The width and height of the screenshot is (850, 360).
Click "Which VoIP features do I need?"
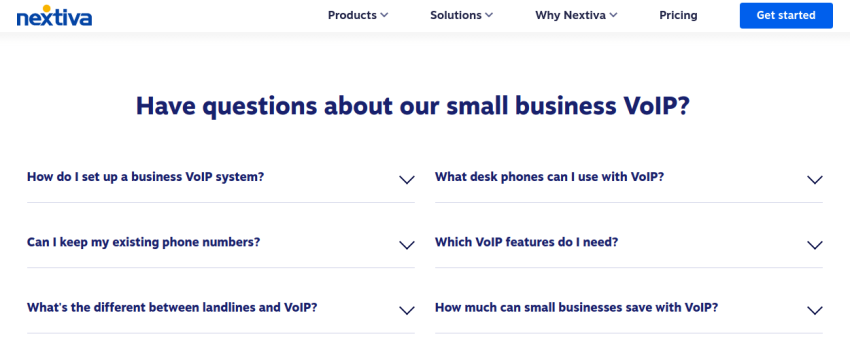pyautogui.click(x=526, y=242)
